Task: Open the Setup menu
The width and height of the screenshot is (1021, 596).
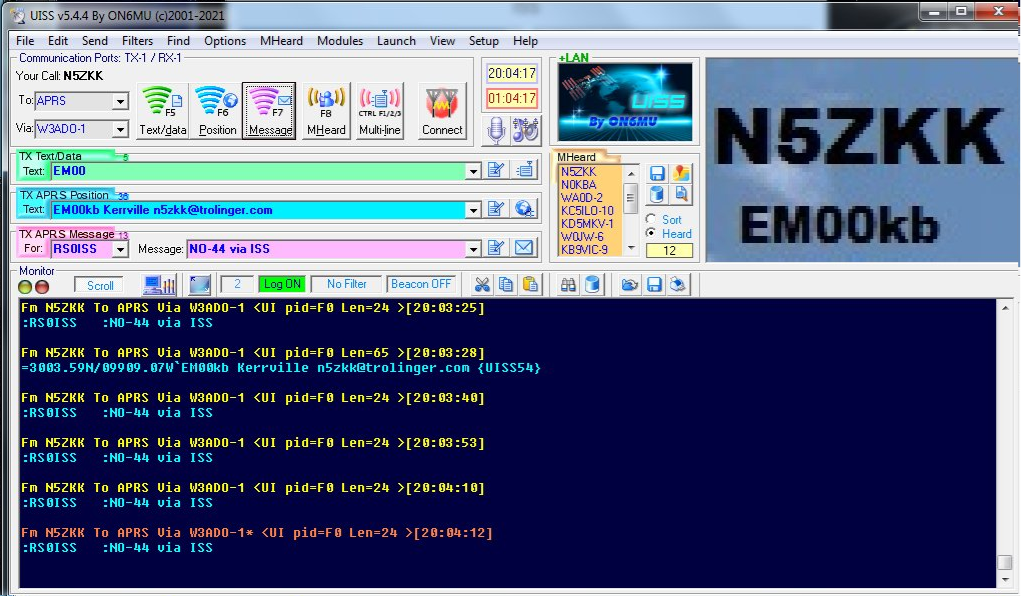Action: [x=484, y=40]
